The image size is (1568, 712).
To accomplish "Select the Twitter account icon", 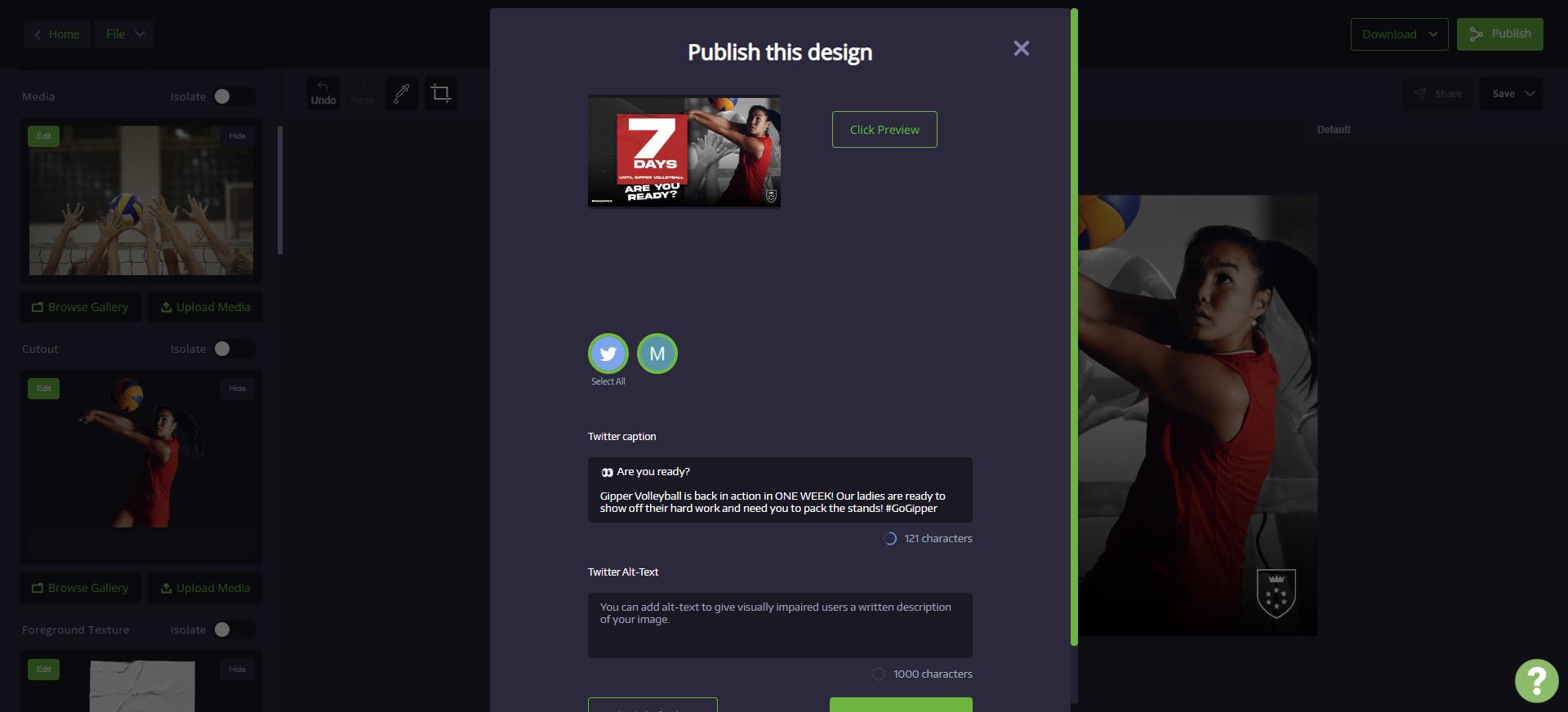I will [x=608, y=354].
